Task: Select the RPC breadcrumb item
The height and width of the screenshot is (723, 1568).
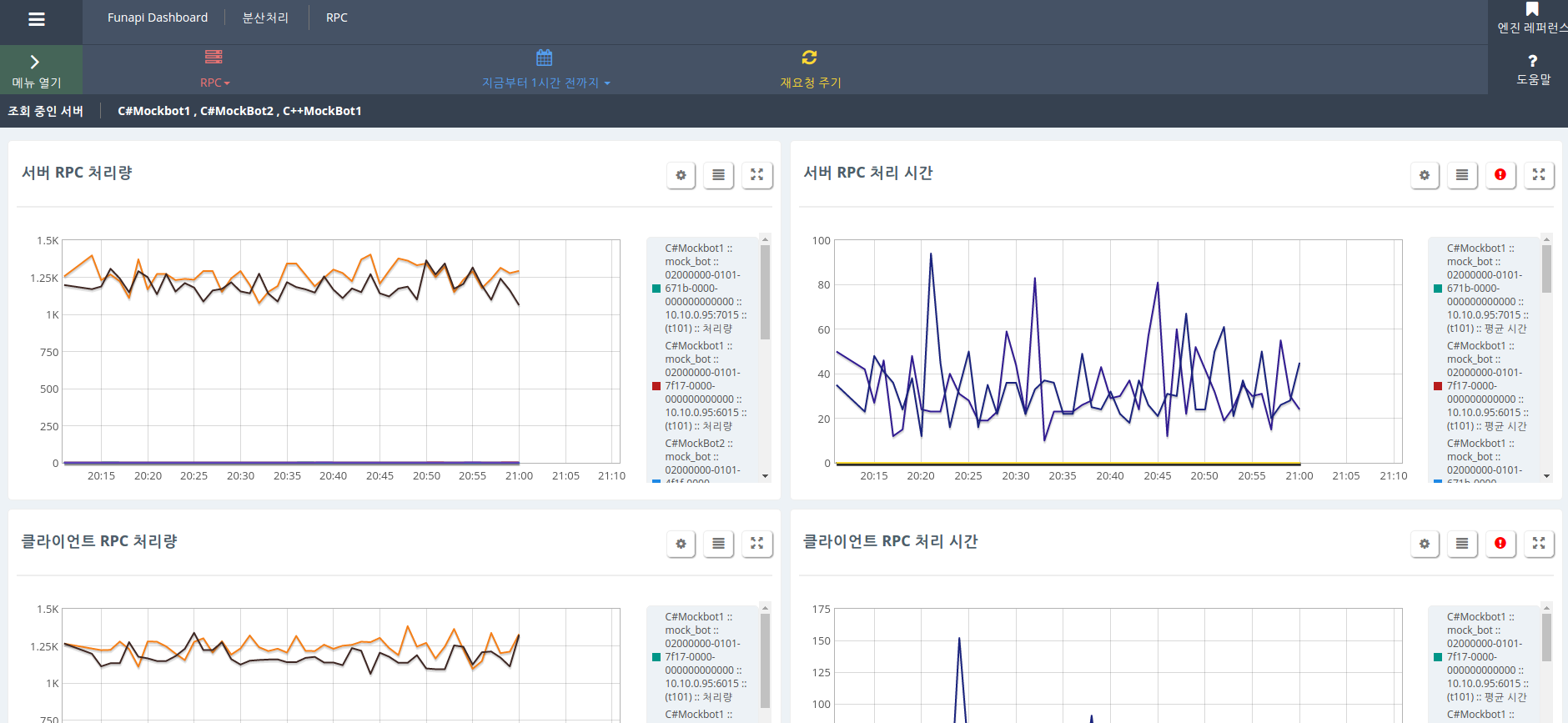Action: (337, 18)
